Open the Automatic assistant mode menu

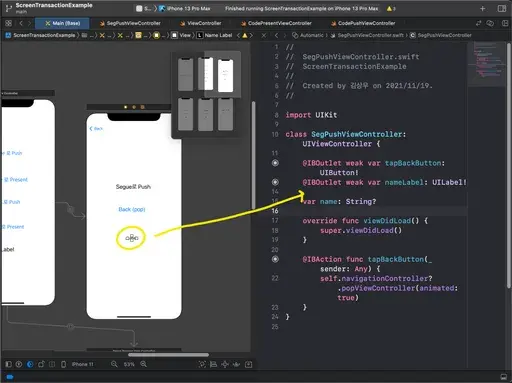pos(308,35)
